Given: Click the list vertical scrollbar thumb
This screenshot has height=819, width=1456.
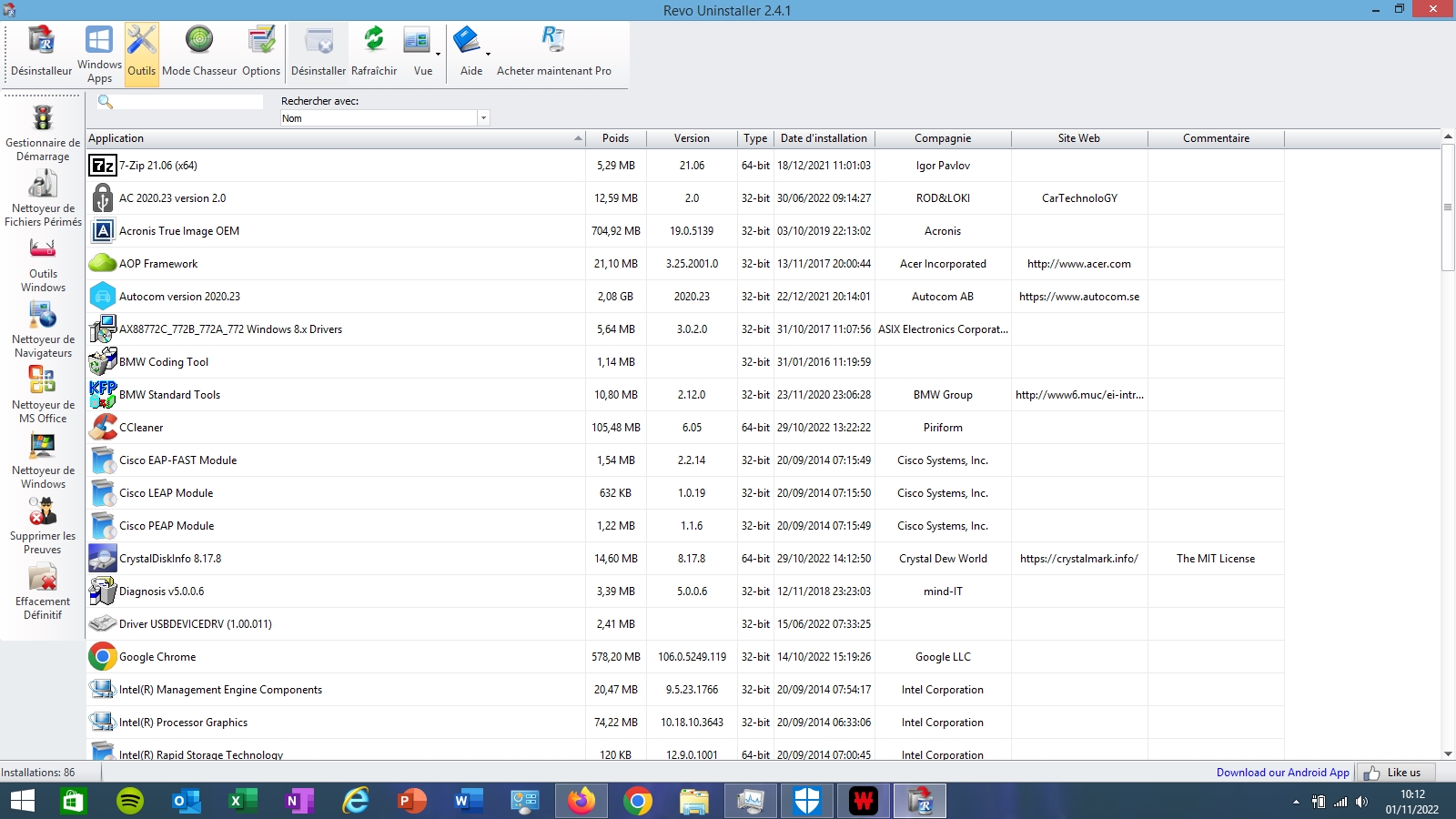Looking at the screenshot, I should click(1448, 207).
